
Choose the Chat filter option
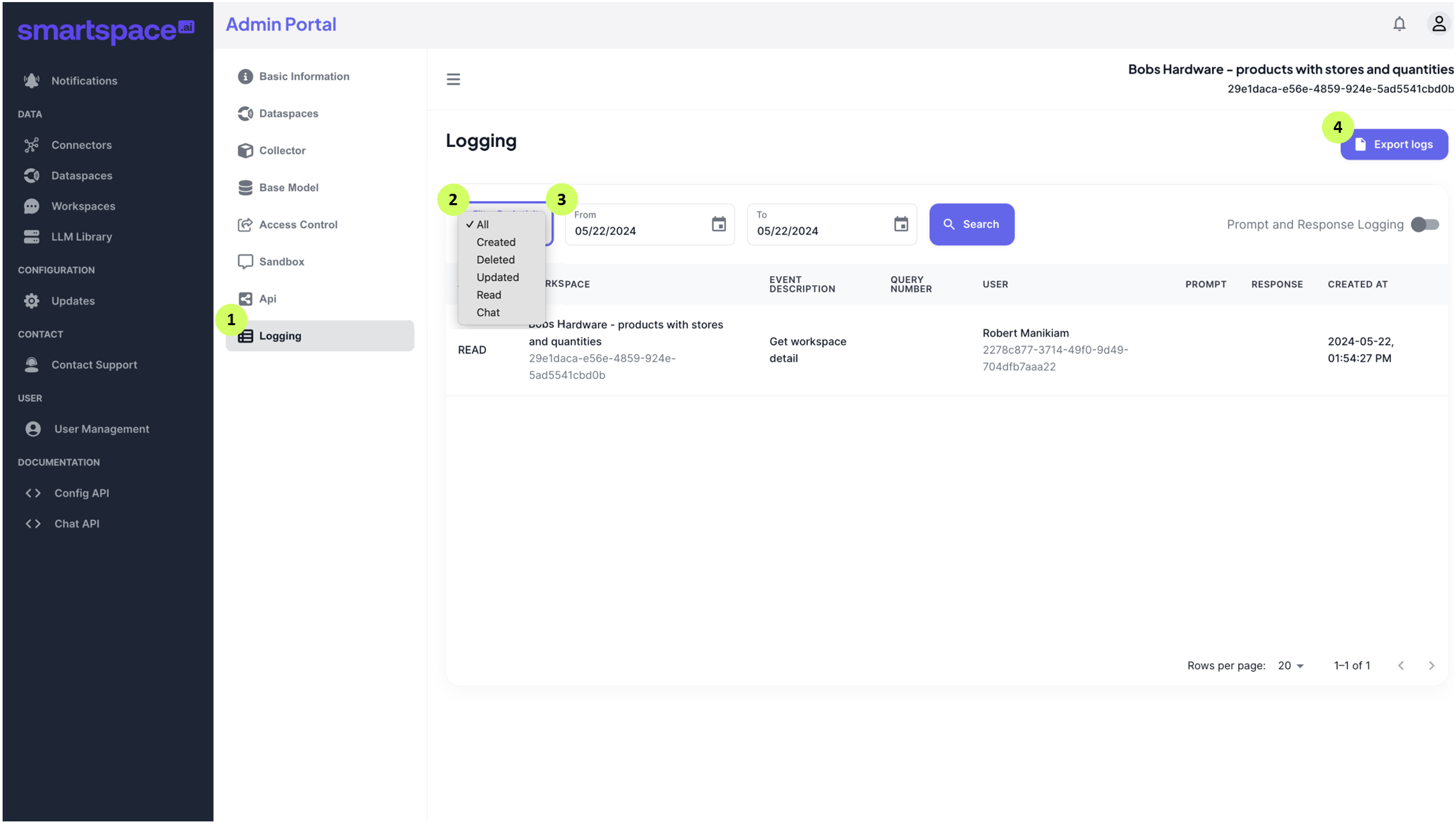487,312
